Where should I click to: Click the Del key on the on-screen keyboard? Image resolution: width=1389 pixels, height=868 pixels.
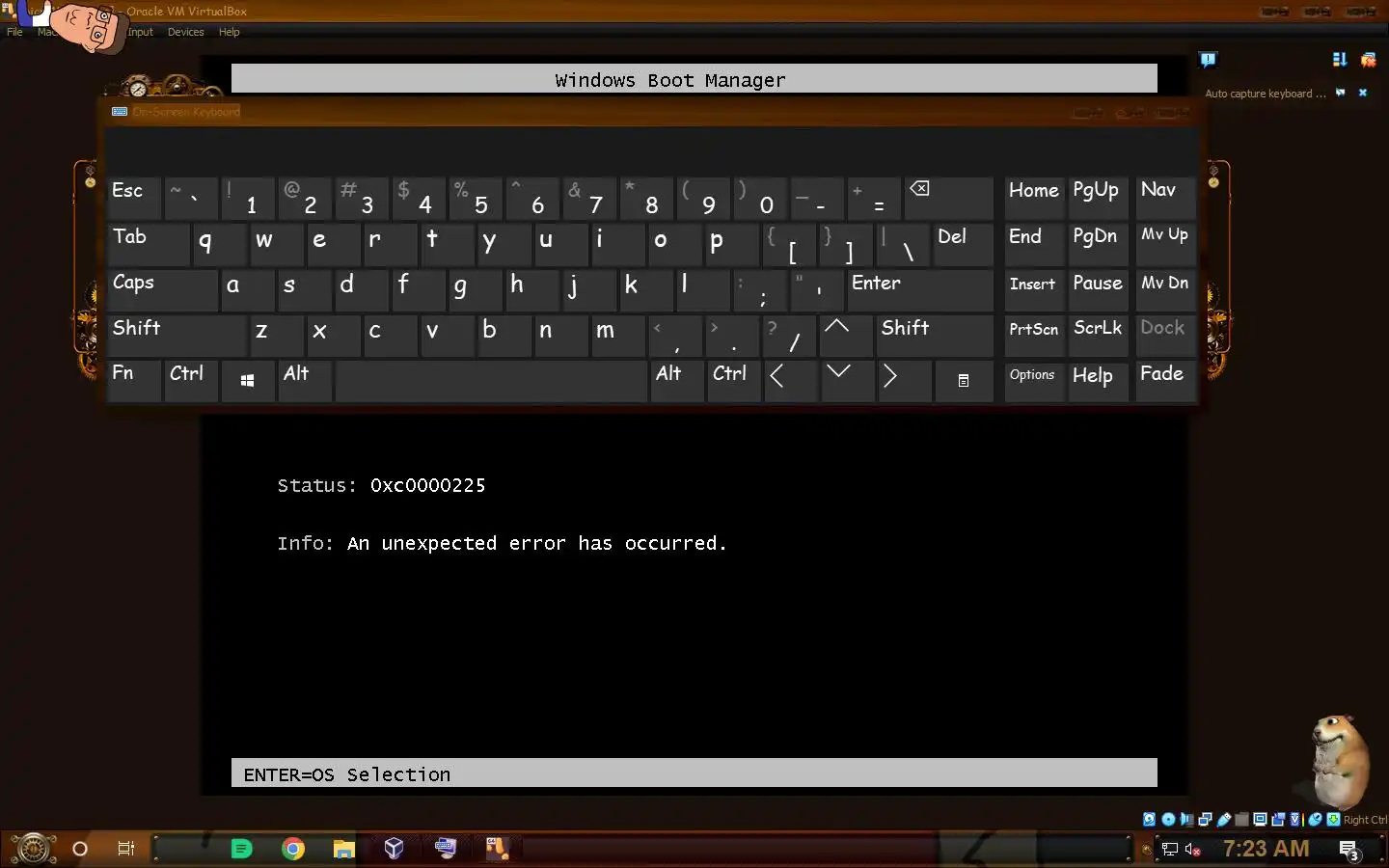tap(963, 244)
